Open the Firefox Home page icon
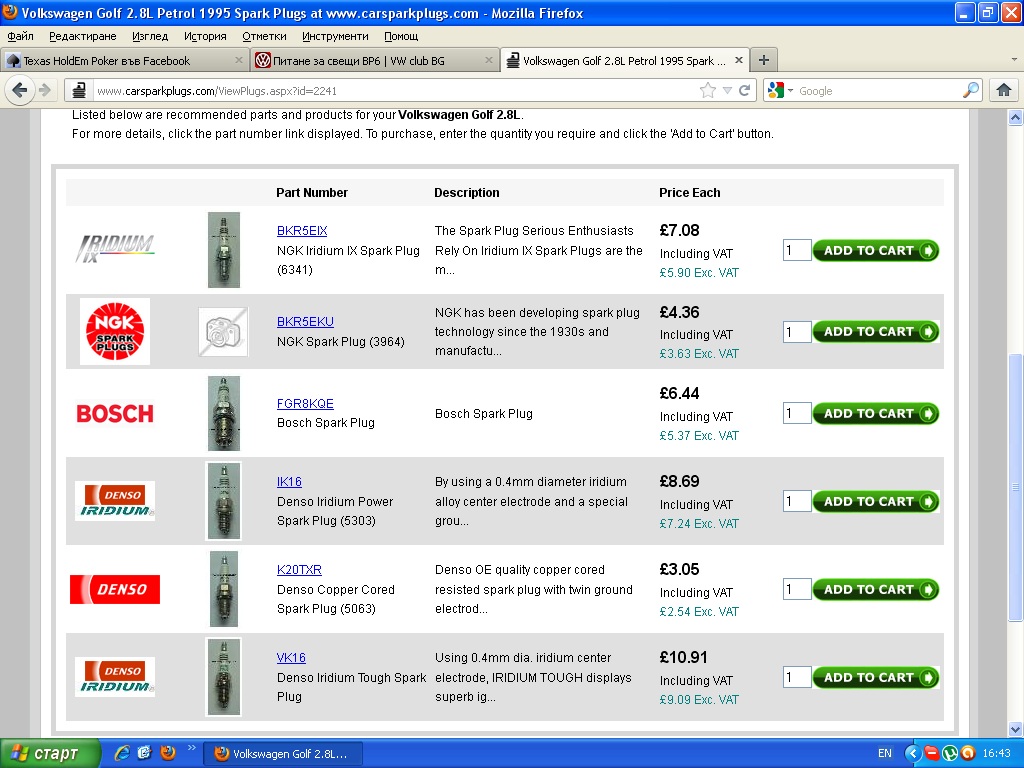Screen dimensions: 1024x768 click(x=1003, y=91)
